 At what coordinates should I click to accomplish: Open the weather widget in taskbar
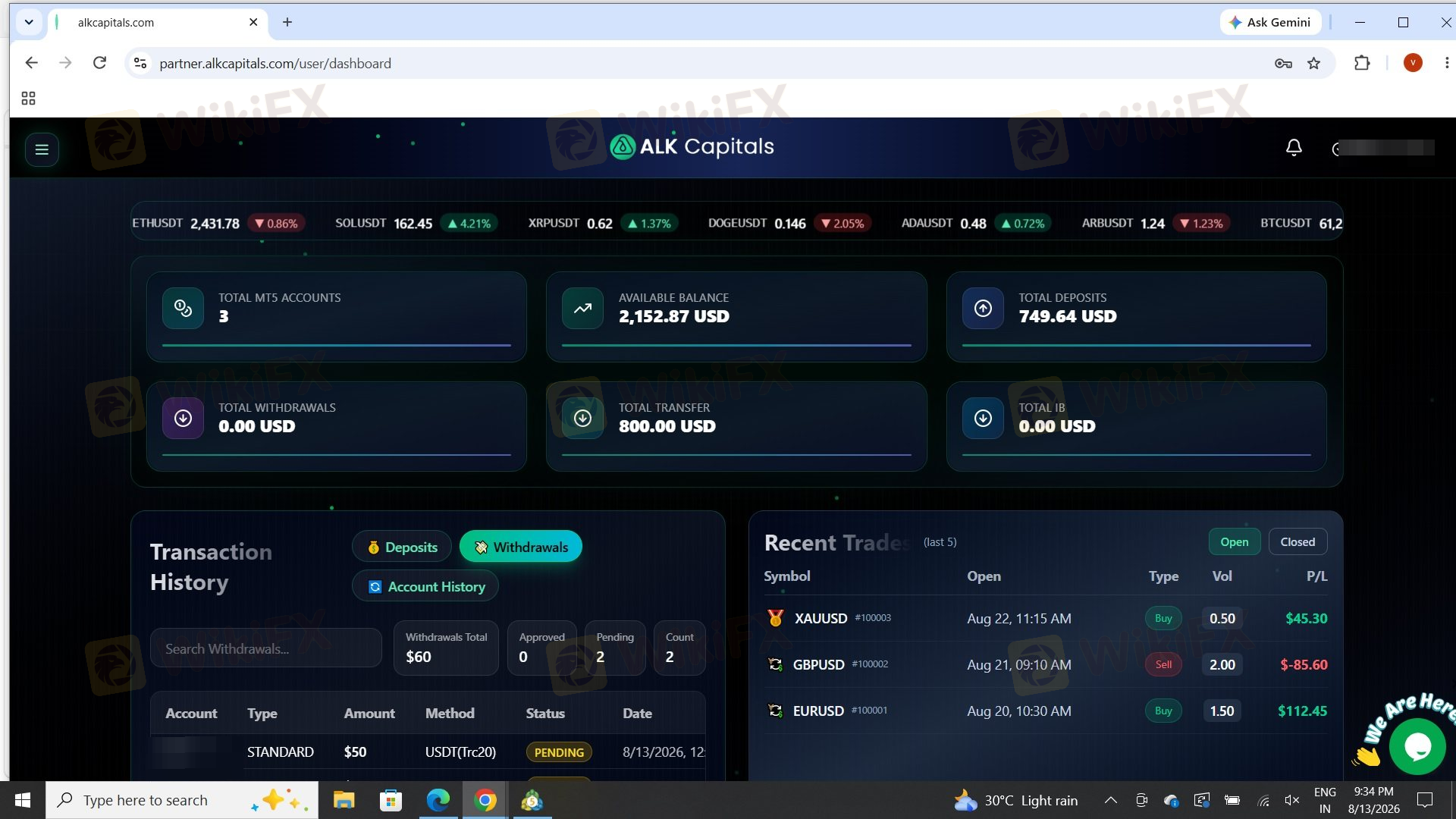pos(1015,800)
